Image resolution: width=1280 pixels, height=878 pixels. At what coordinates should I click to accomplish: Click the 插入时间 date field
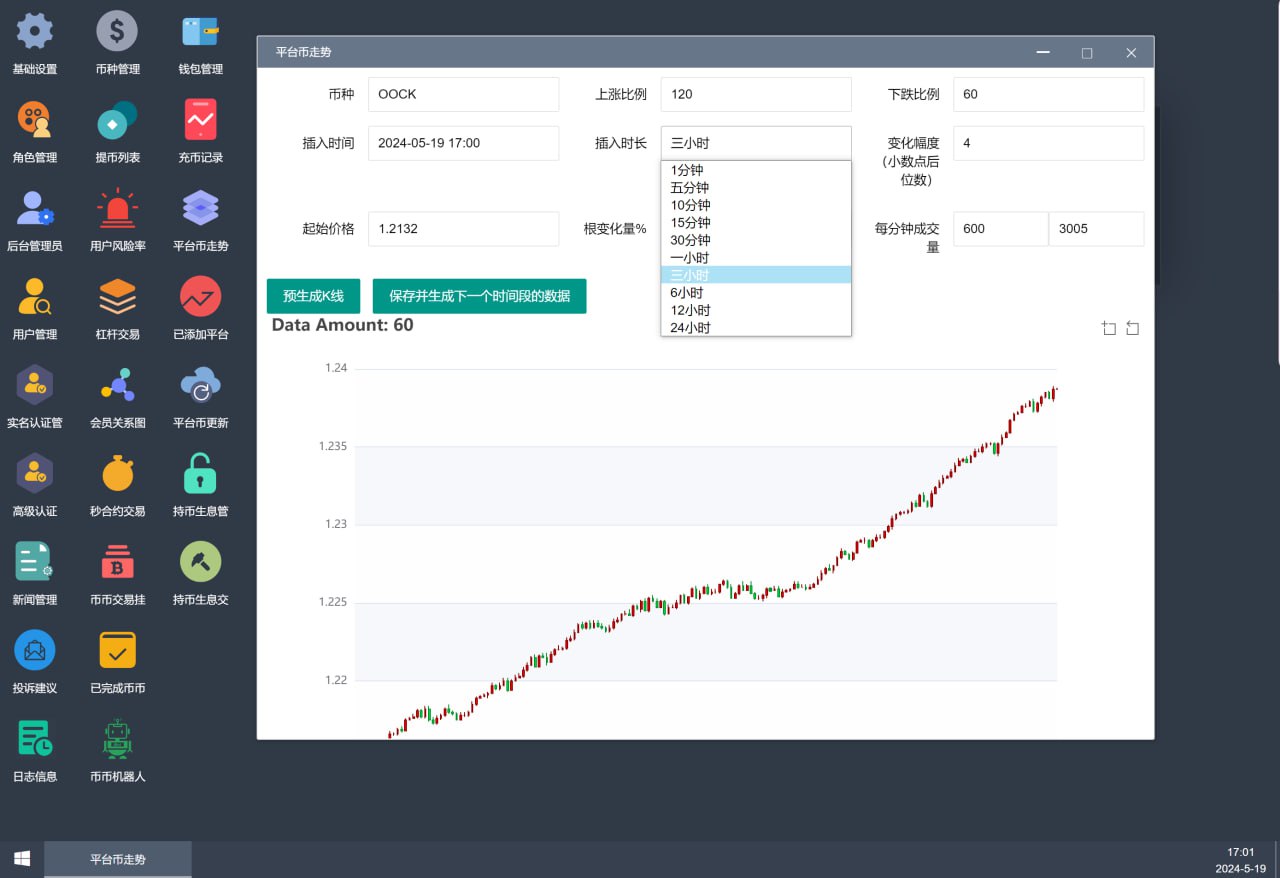[x=463, y=143]
